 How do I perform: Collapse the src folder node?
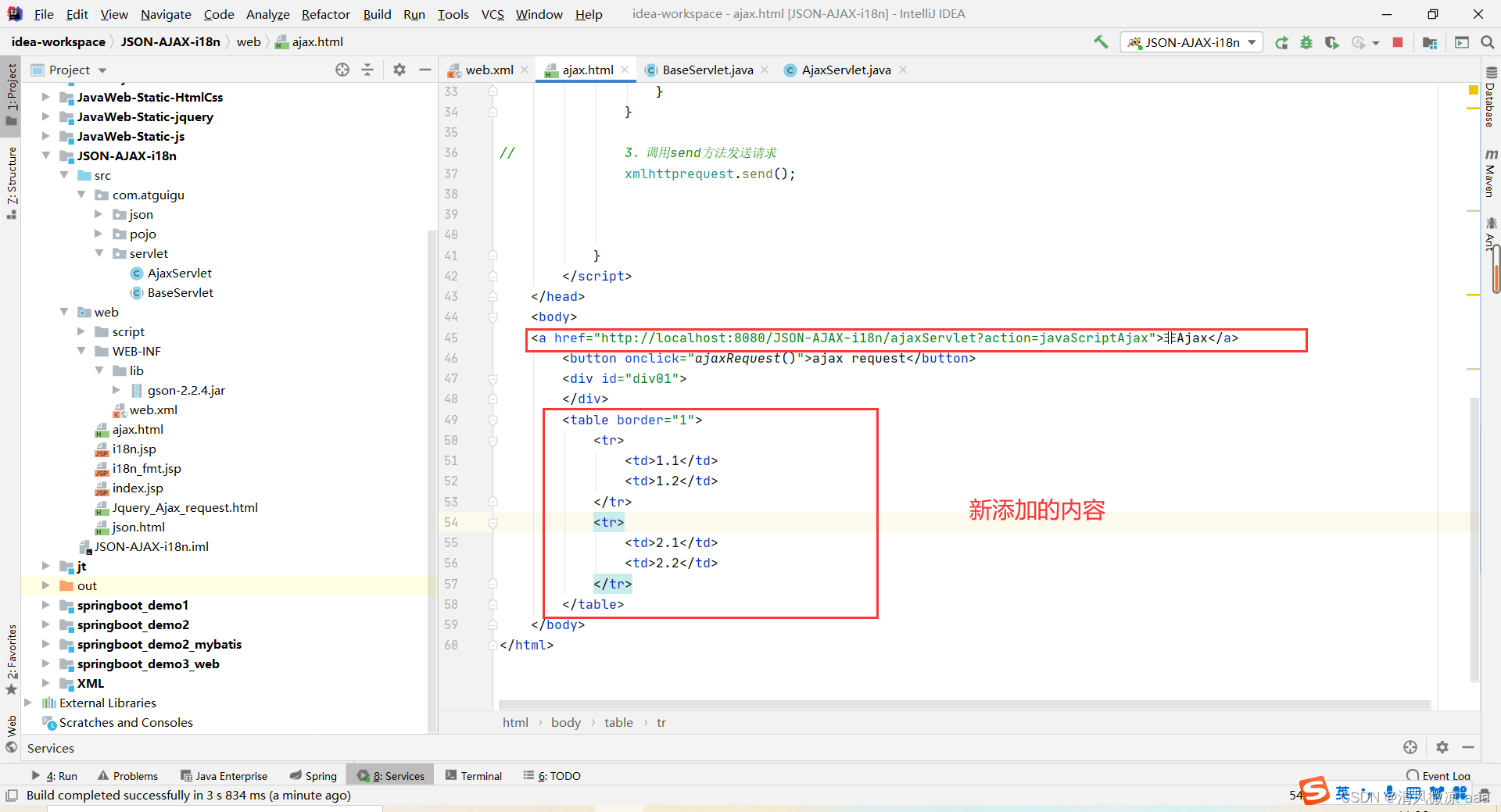pyautogui.click(x=64, y=175)
